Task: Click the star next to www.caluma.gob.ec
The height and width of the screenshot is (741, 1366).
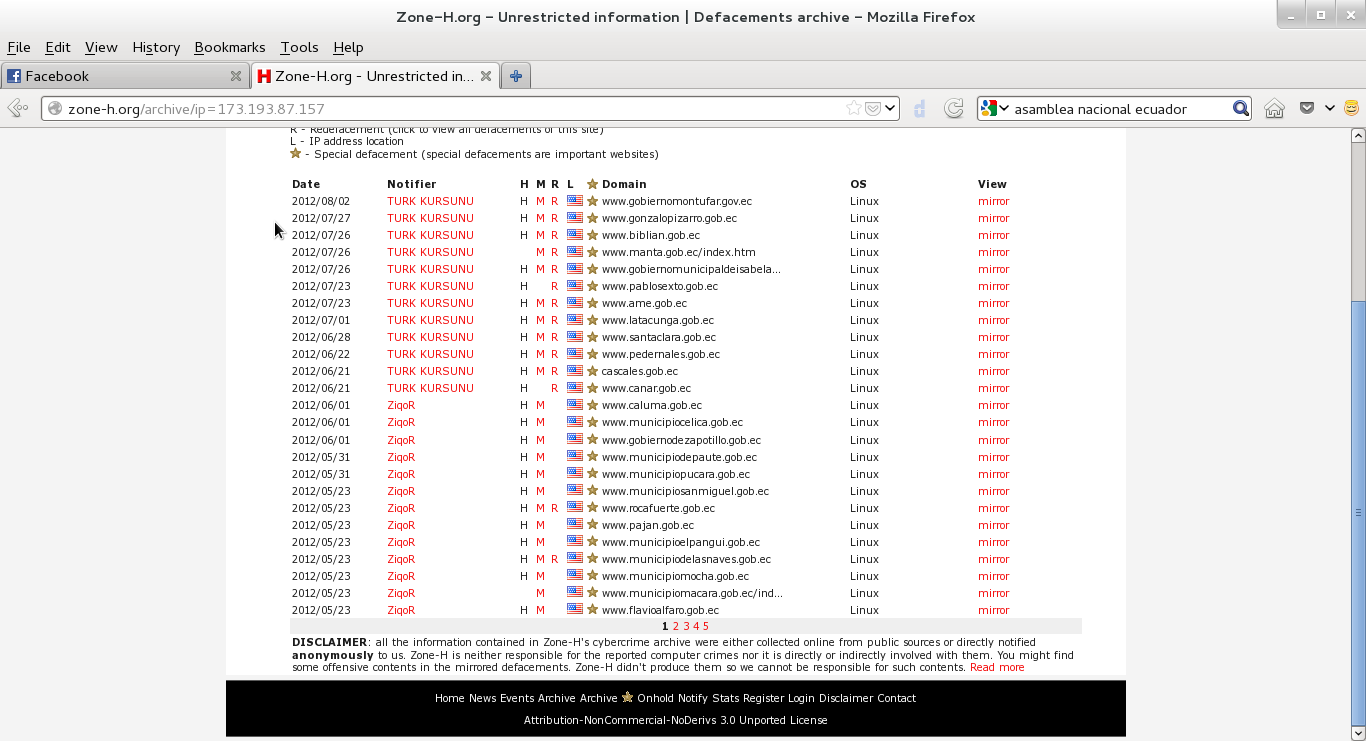Action: 592,405
